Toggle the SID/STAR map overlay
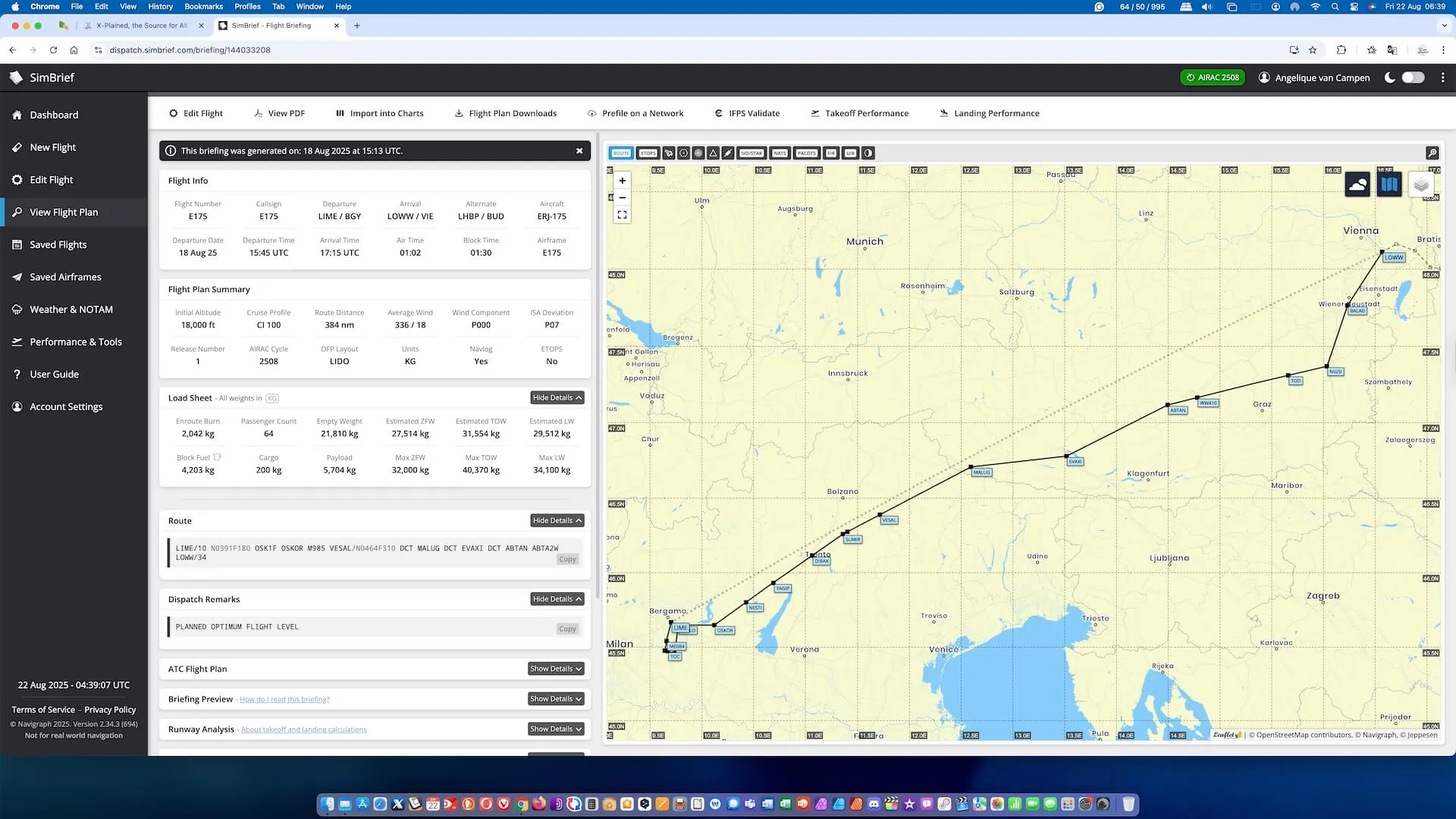 click(751, 153)
